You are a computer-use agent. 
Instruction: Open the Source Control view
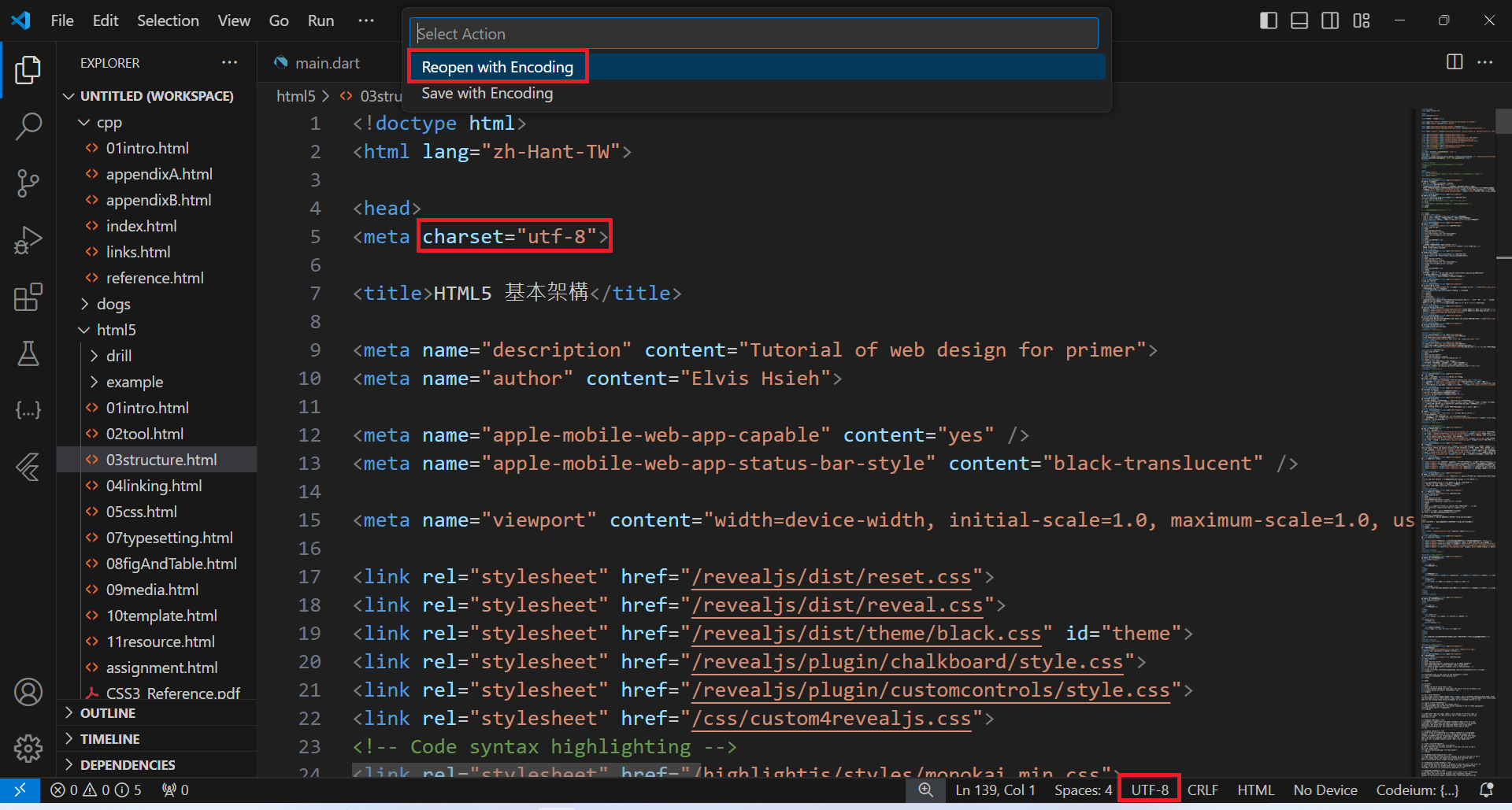(x=28, y=183)
